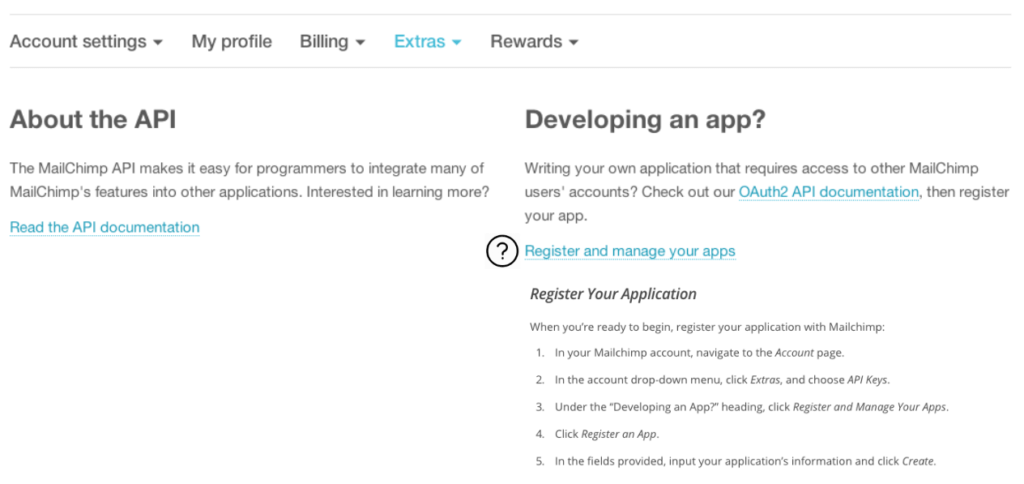Open the Extras dropdown menu
Image resolution: width=1024 pixels, height=484 pixels.
pyautogui.click(x=427, y=42)
